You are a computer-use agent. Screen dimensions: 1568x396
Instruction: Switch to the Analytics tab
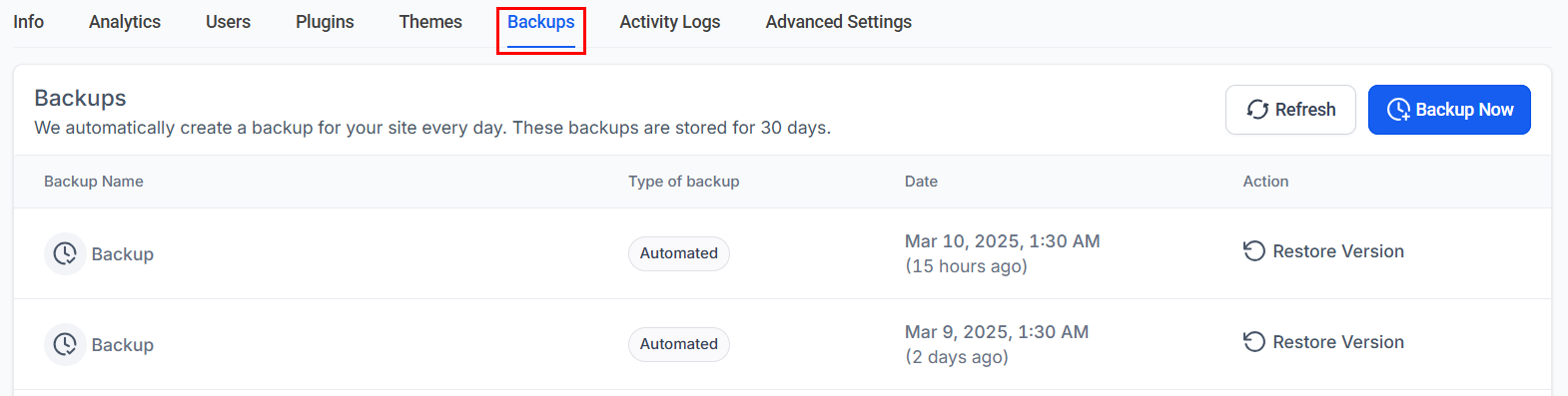click(125, 22)
